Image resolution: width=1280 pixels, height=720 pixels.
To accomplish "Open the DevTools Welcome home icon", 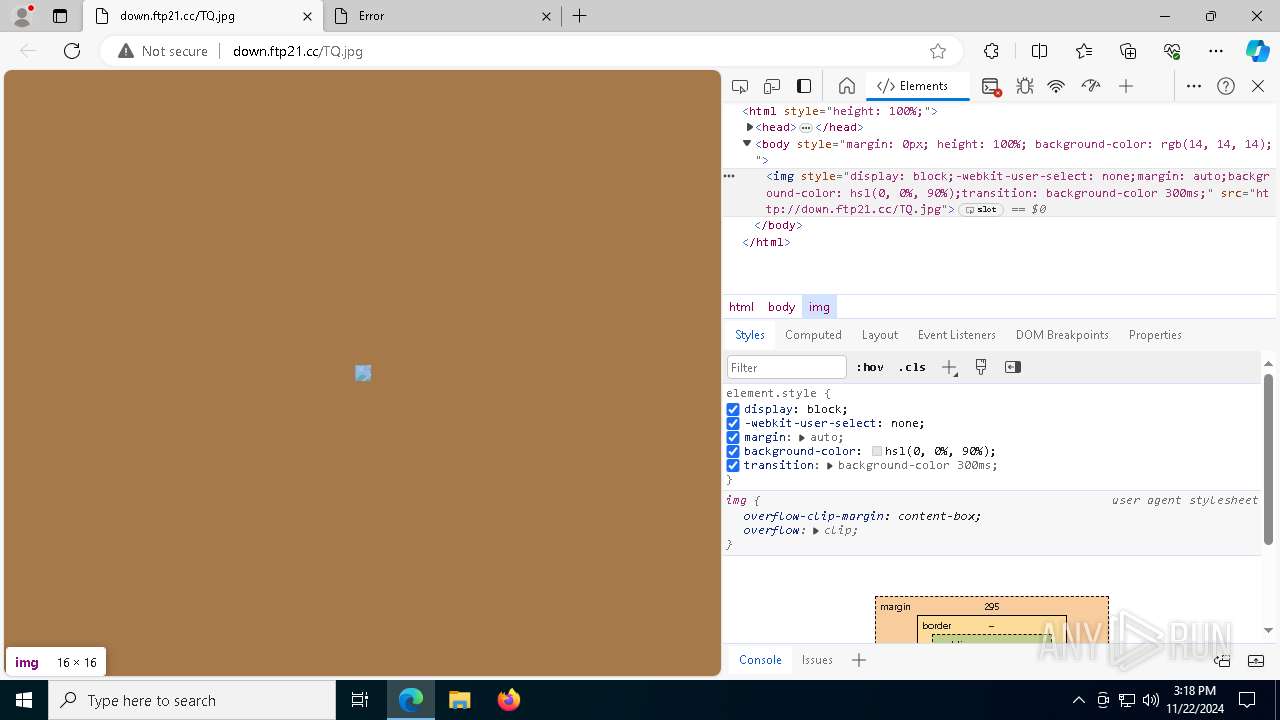I will (x=846, y=86).
